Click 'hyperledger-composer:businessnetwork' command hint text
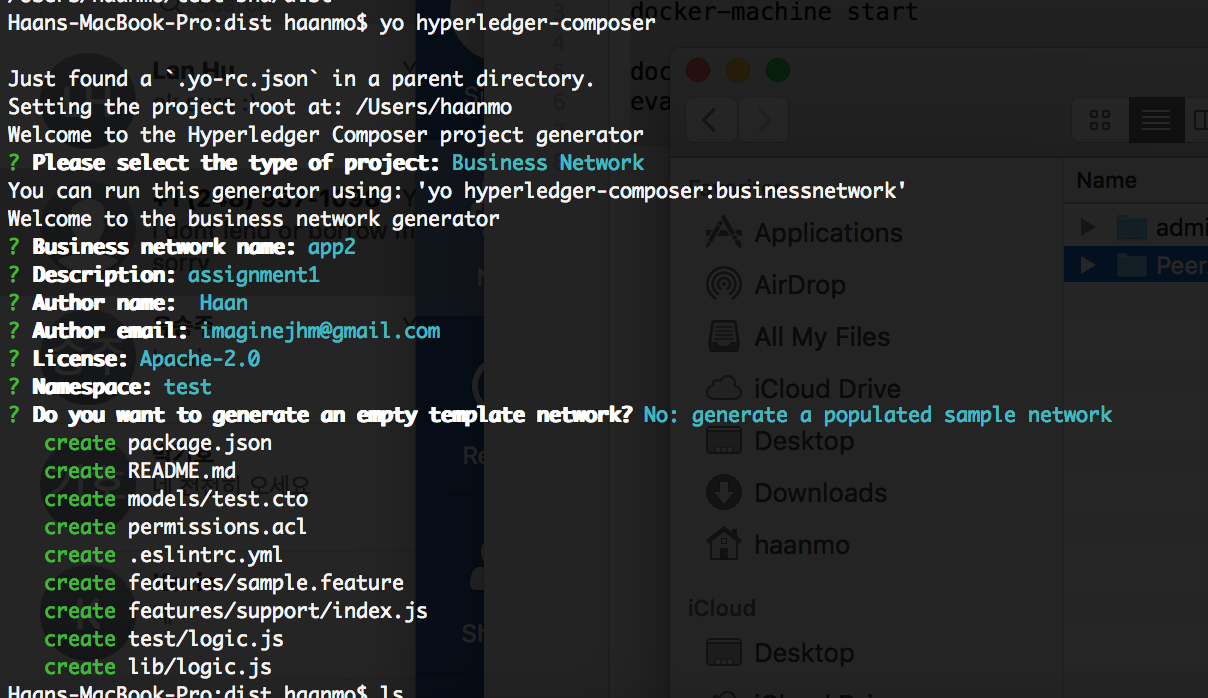Viewport: 1208px width, 698px height. point(681,190)
